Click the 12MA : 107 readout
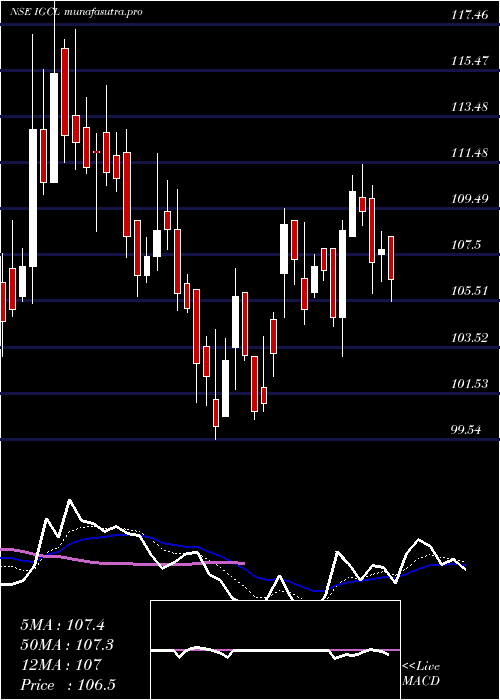500x700 pixels. pos(61,664)
